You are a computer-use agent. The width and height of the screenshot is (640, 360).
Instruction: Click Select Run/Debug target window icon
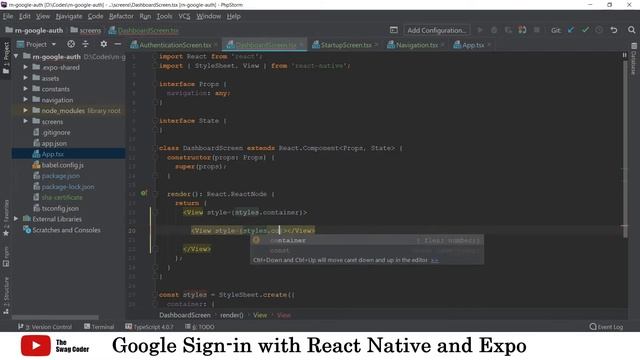click(x=393, y=30)
